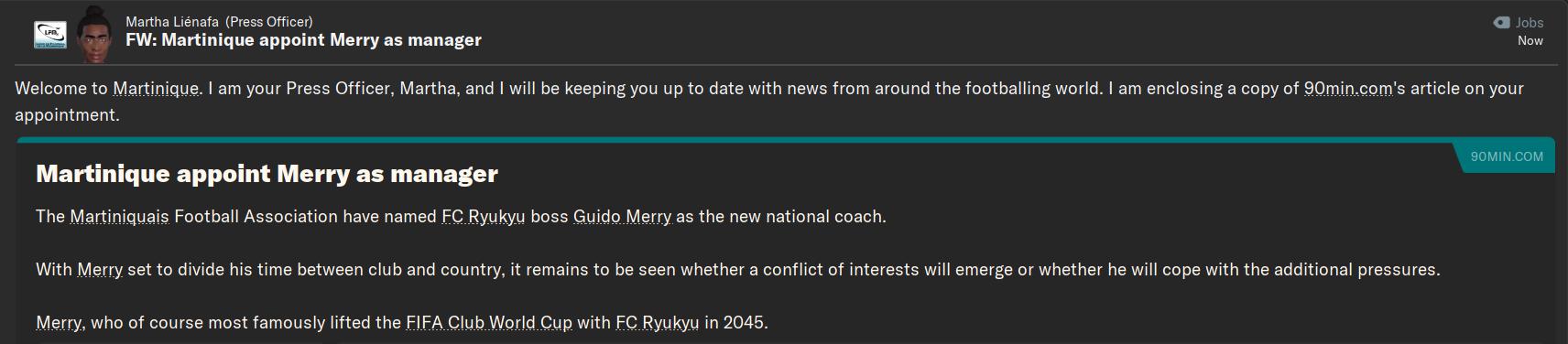The height and width of the screenshot is (344, 1568).
Task: Click Merry link in second paragraph
Action: (x=100, y=270)
